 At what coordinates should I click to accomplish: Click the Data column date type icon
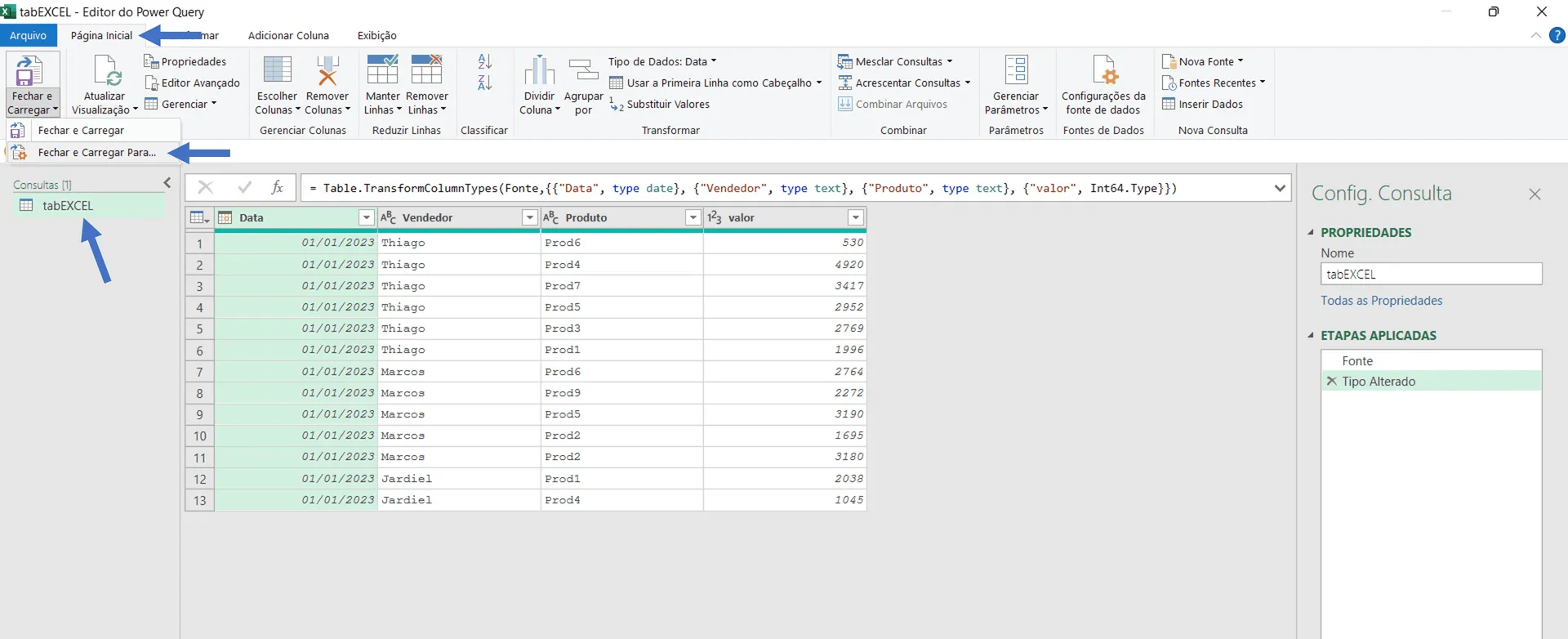225,217
